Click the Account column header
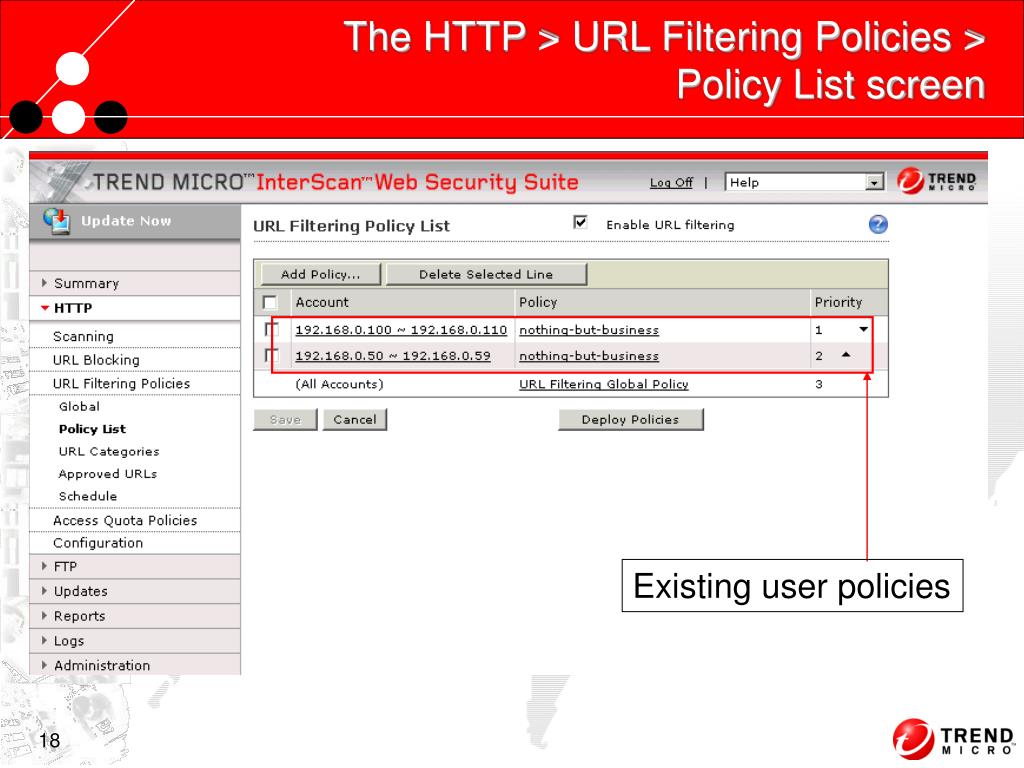Screen dimensions: 1024x768 tap(322, 302)
